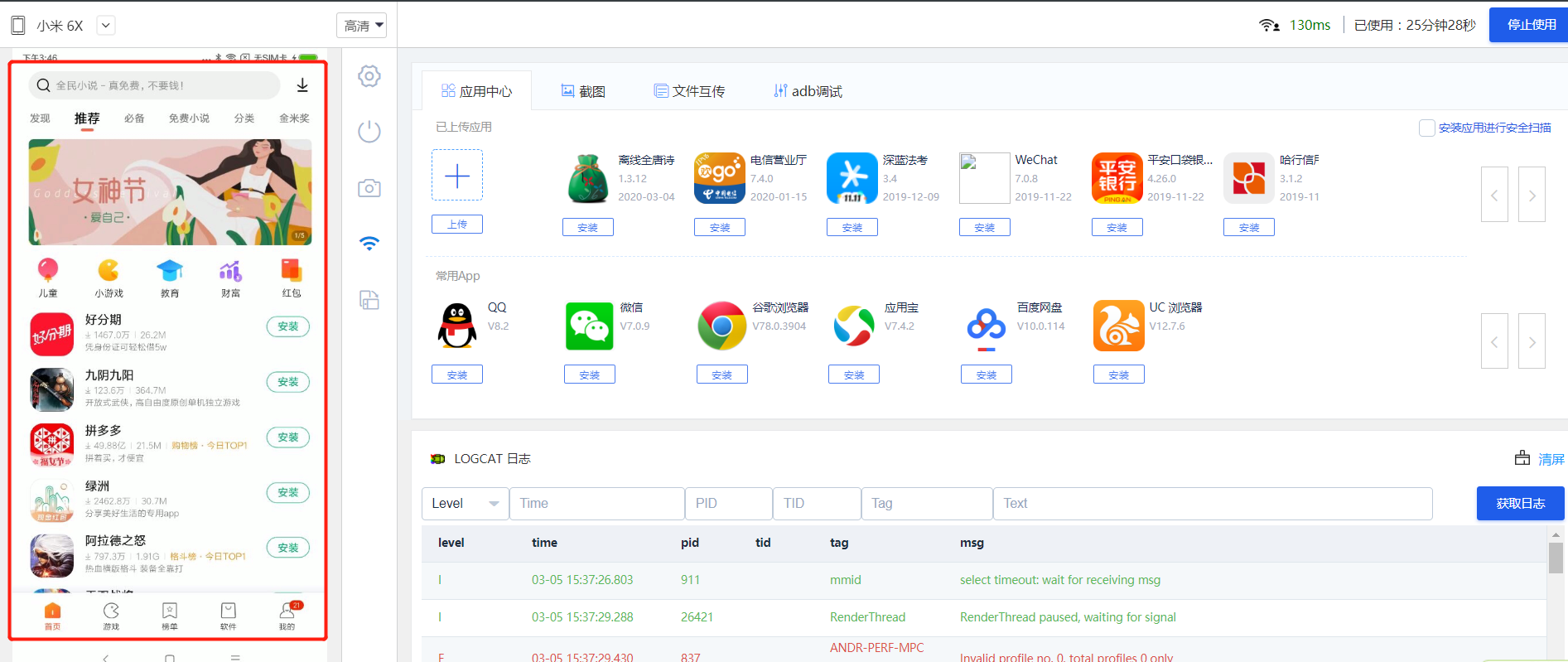Click the 电信营业厅 app icon

[x=720, y=178]
